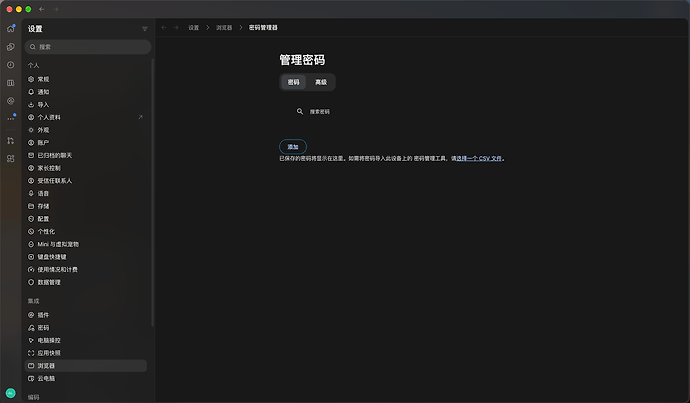The width and height of the screenshot is (690, 403).
Task: Select 配置 in settings sidebar
Action: tap(86, 219)
